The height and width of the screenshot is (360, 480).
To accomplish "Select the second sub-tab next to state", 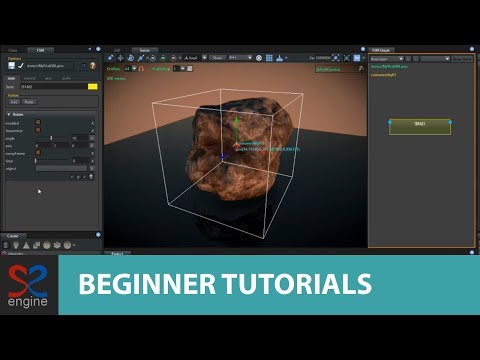I will [30, 78].
